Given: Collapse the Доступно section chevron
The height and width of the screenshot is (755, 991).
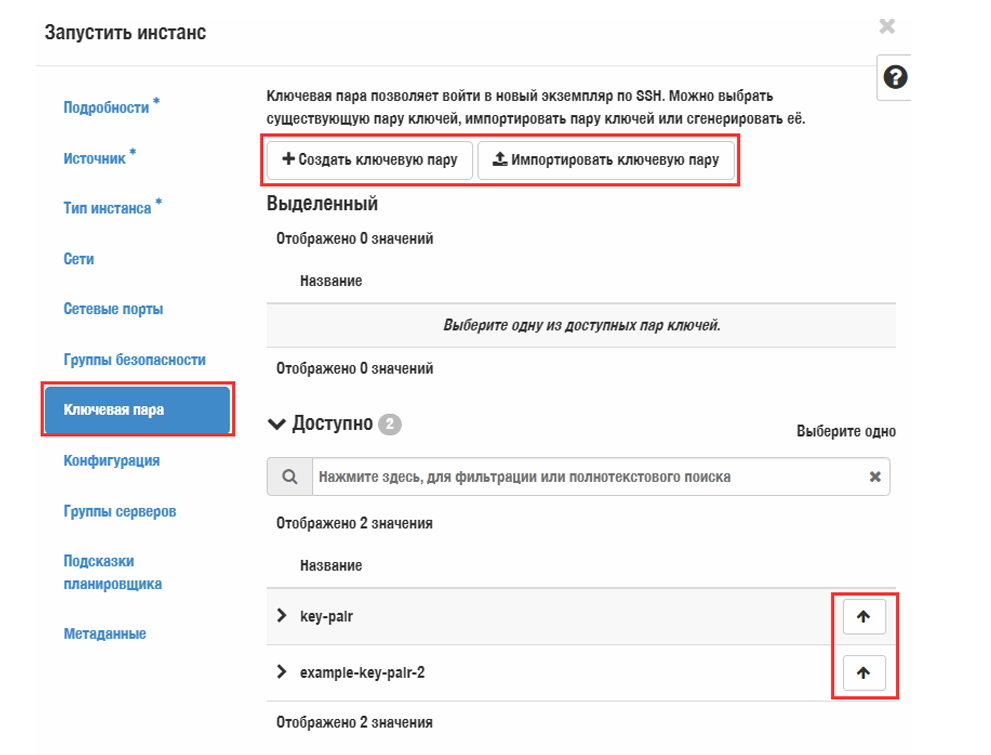Looking at the screenshot, I should pos(277,423).
